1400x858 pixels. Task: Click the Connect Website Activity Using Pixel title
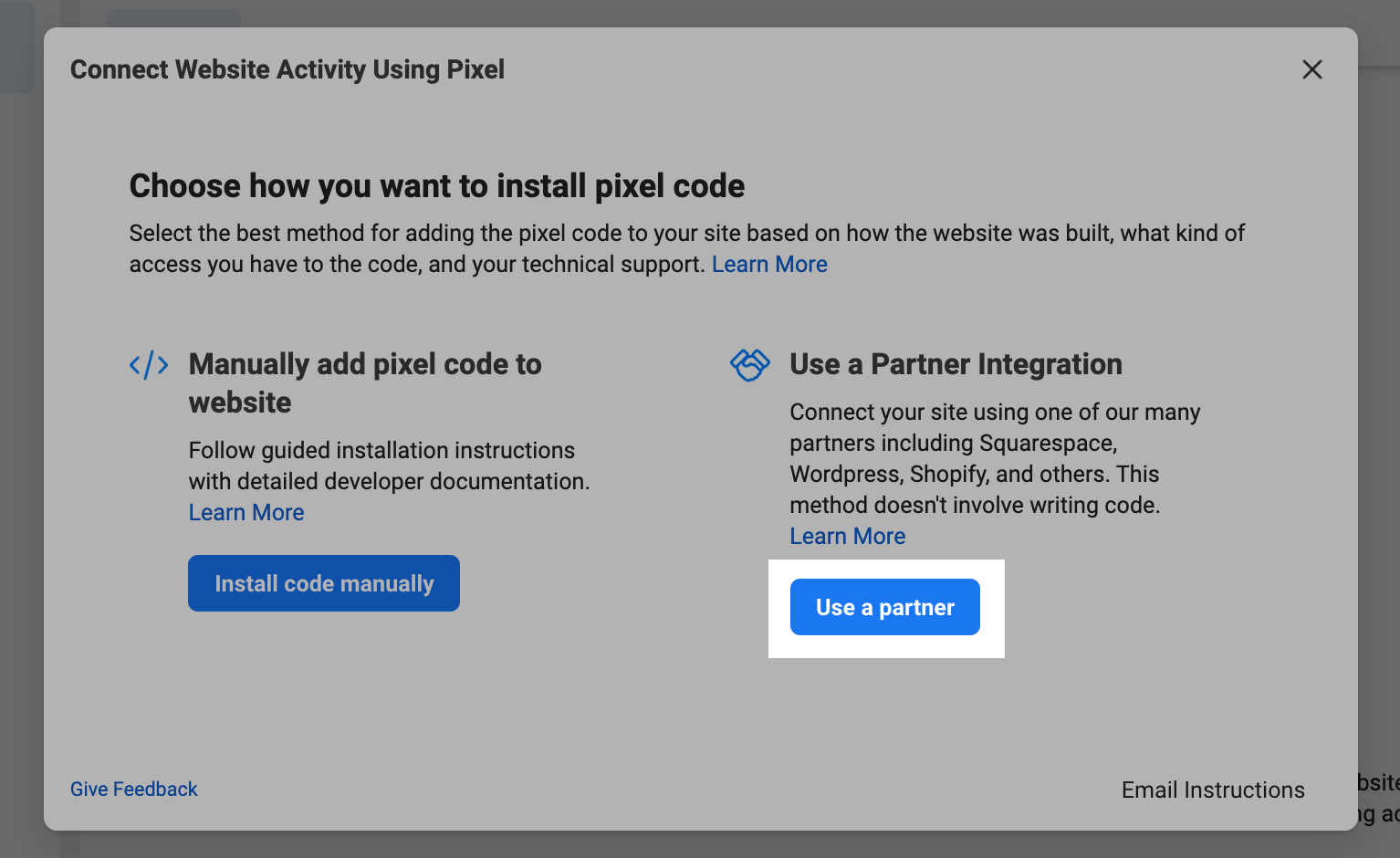coord(287,69)
